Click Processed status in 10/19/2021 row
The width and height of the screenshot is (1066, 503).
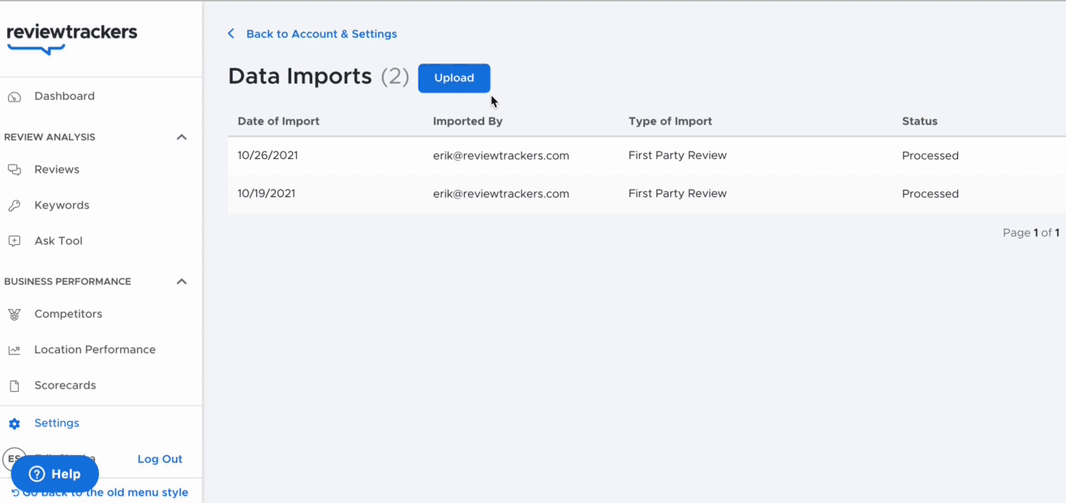(x=931, y=194)
